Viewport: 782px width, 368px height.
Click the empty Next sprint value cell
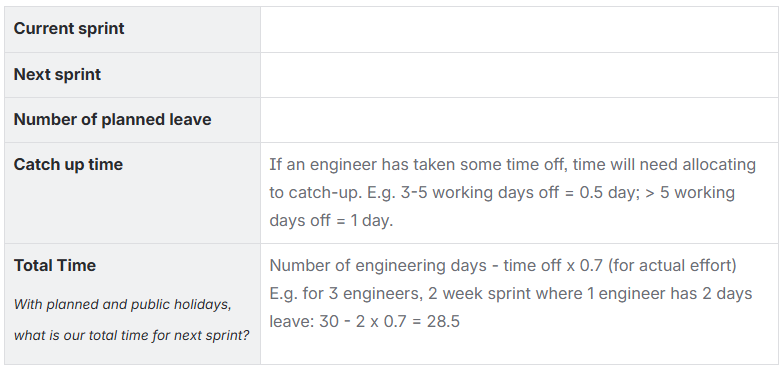coord(519,75)
